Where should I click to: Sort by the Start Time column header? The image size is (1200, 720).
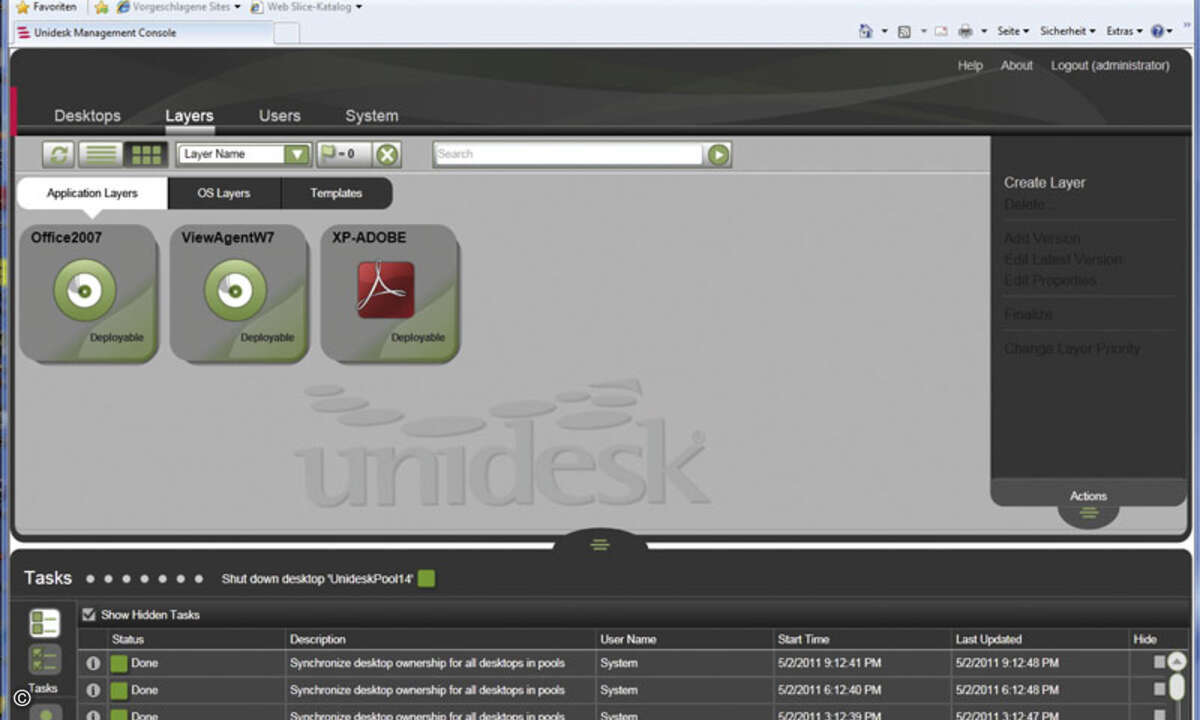[x=804, y=639]
